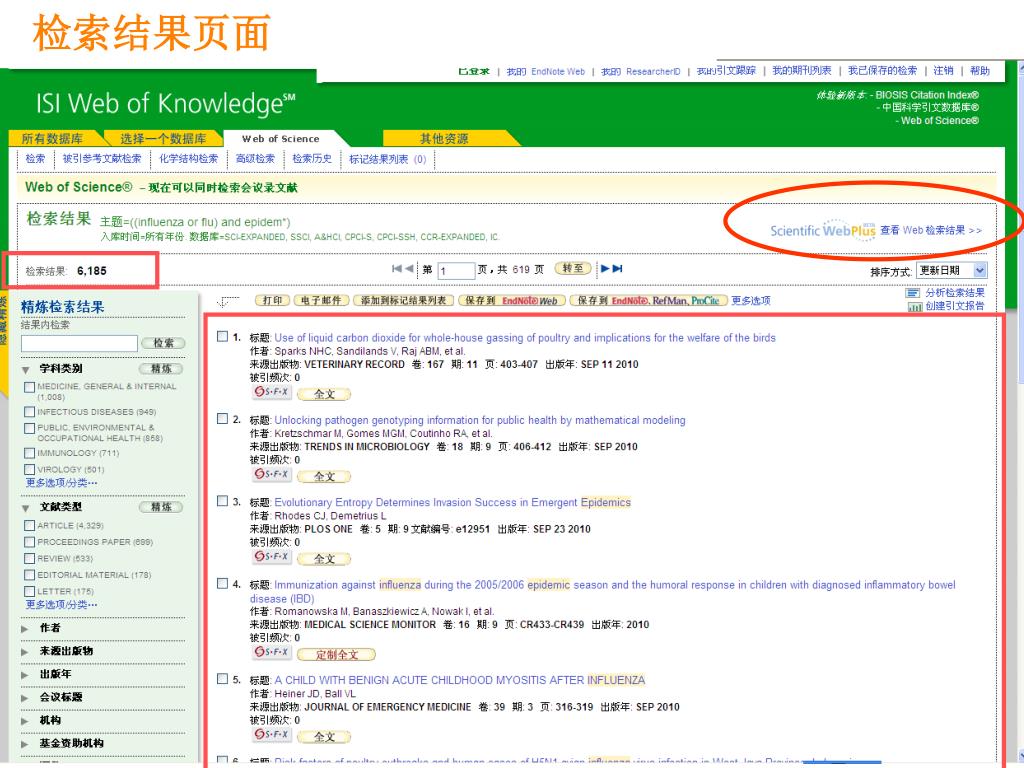Jump to the last results page arrow
Screen dimensions: 1024x768
pos(618,268)
